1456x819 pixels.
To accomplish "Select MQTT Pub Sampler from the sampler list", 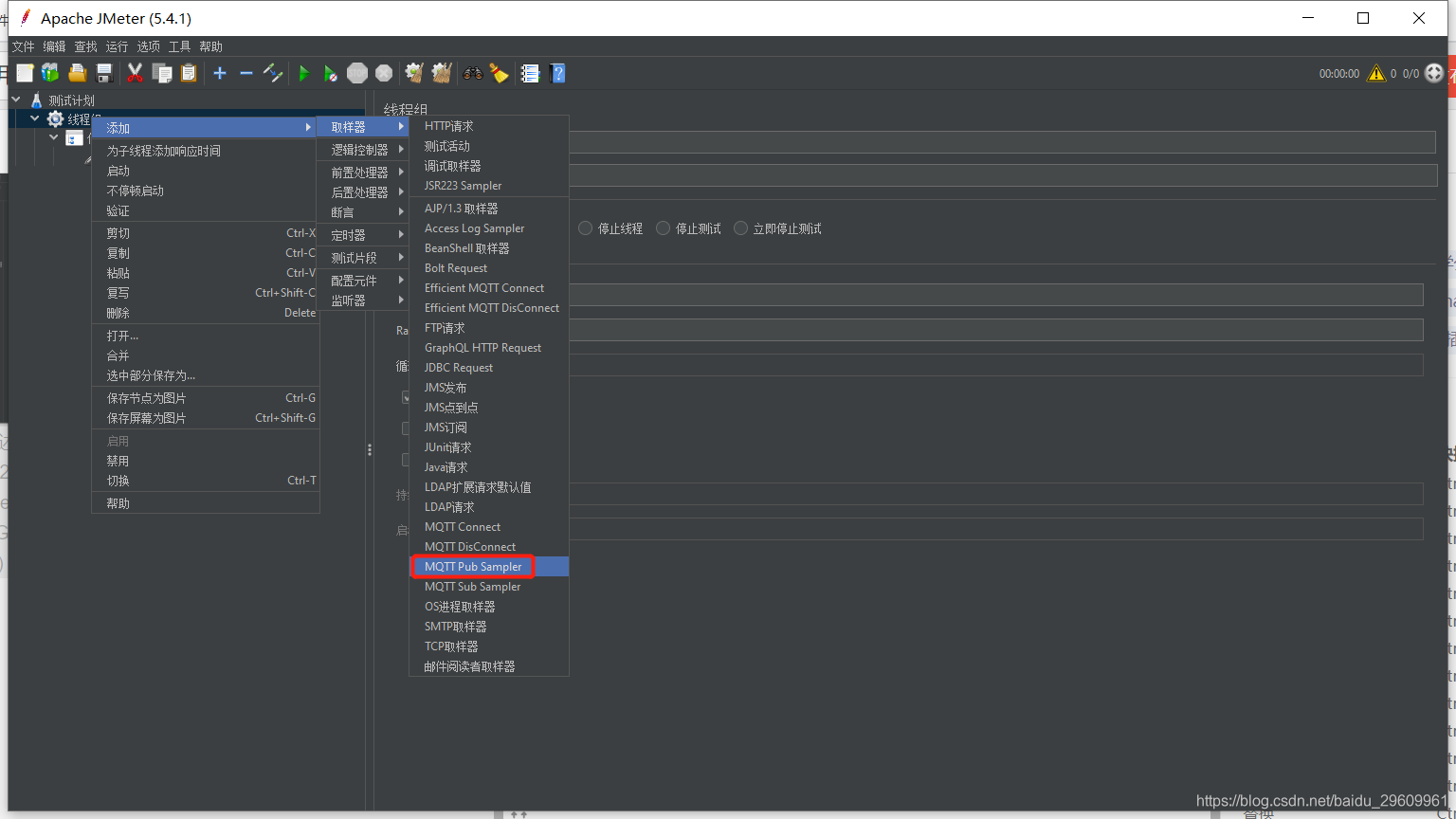I will (472, 566).
